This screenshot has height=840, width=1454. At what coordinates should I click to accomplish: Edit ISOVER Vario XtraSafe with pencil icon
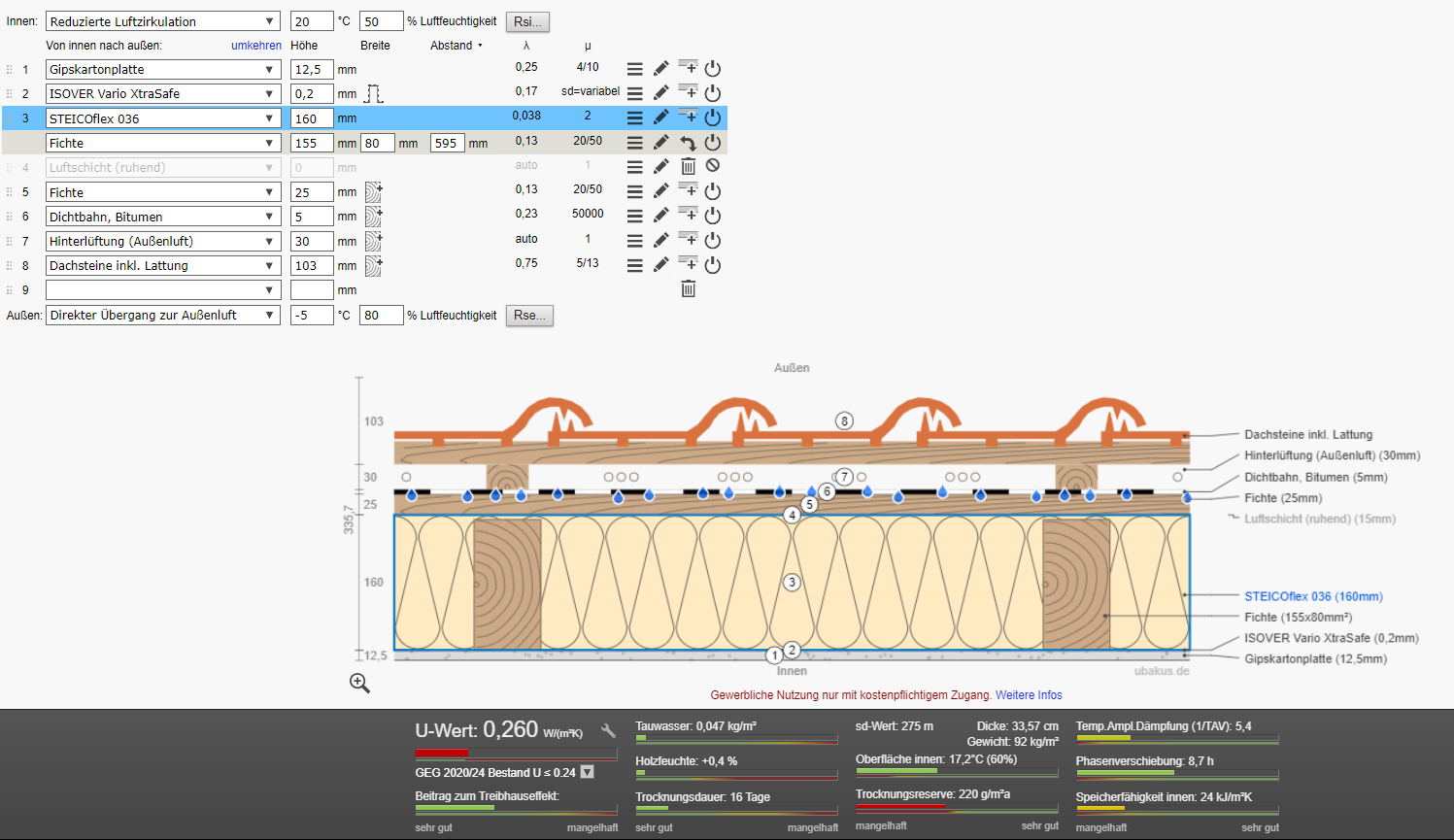click(661, 93)
